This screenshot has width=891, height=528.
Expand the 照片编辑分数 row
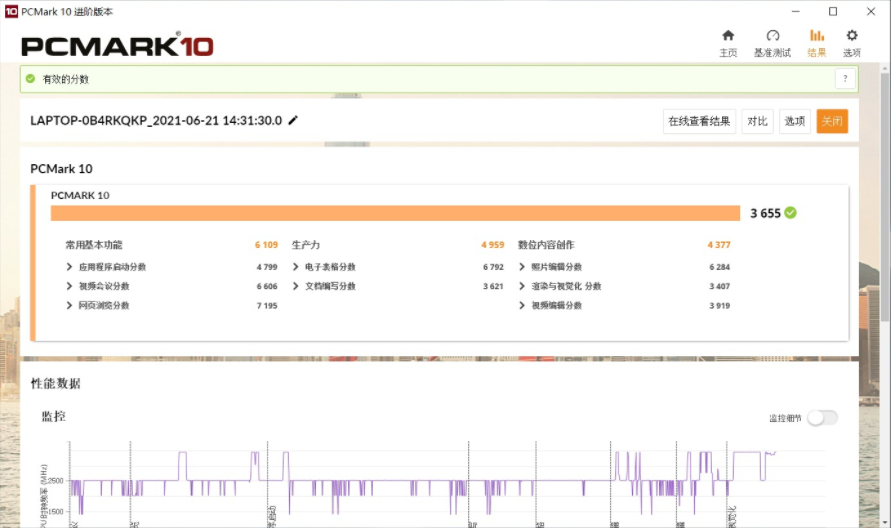[522, 267]
